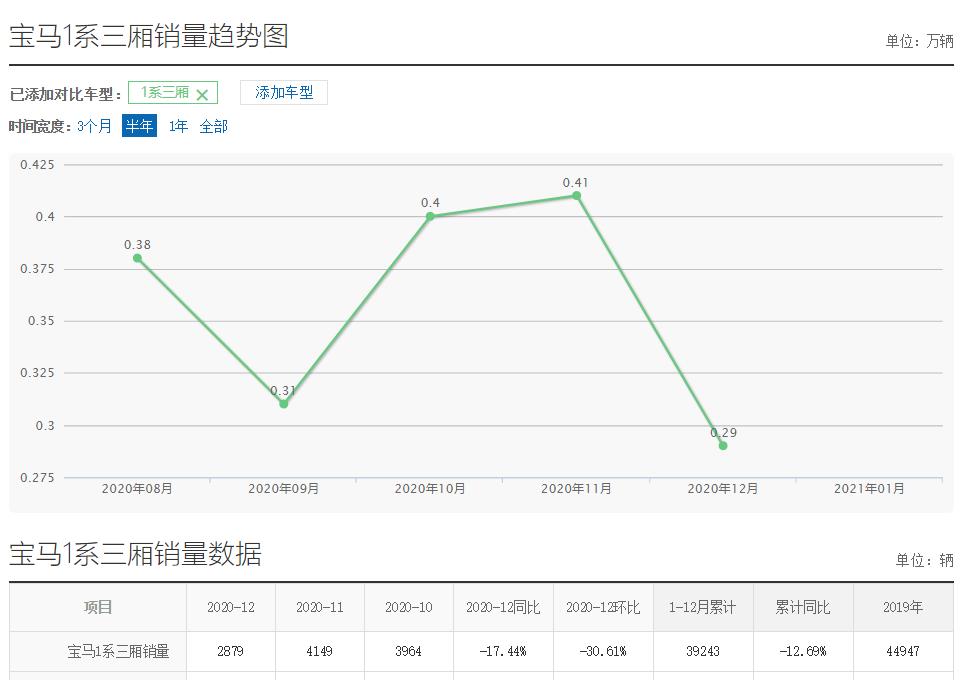Click the 2879 sales cell

[231, 651]
